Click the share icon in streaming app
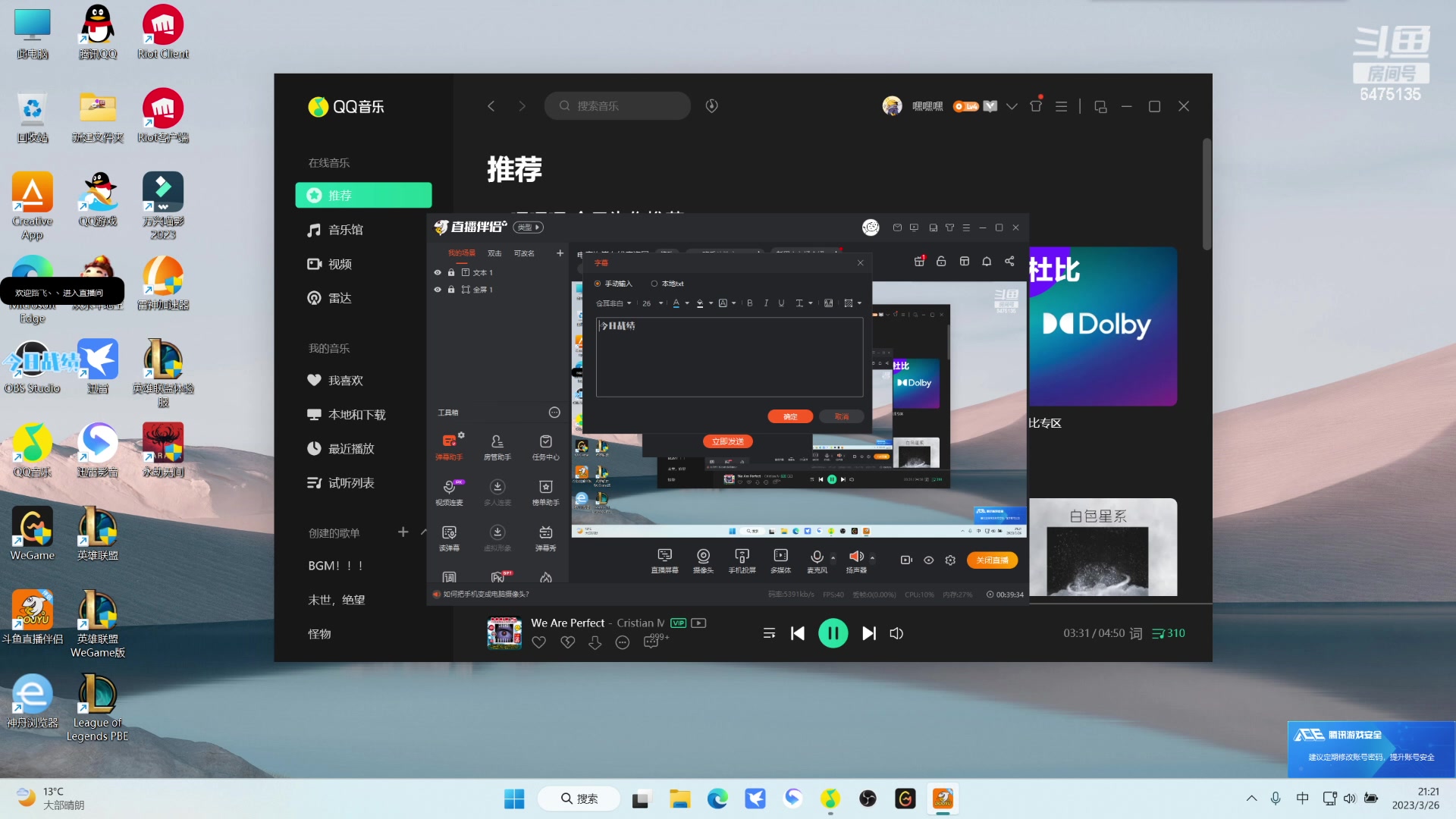 point(1009,261)
